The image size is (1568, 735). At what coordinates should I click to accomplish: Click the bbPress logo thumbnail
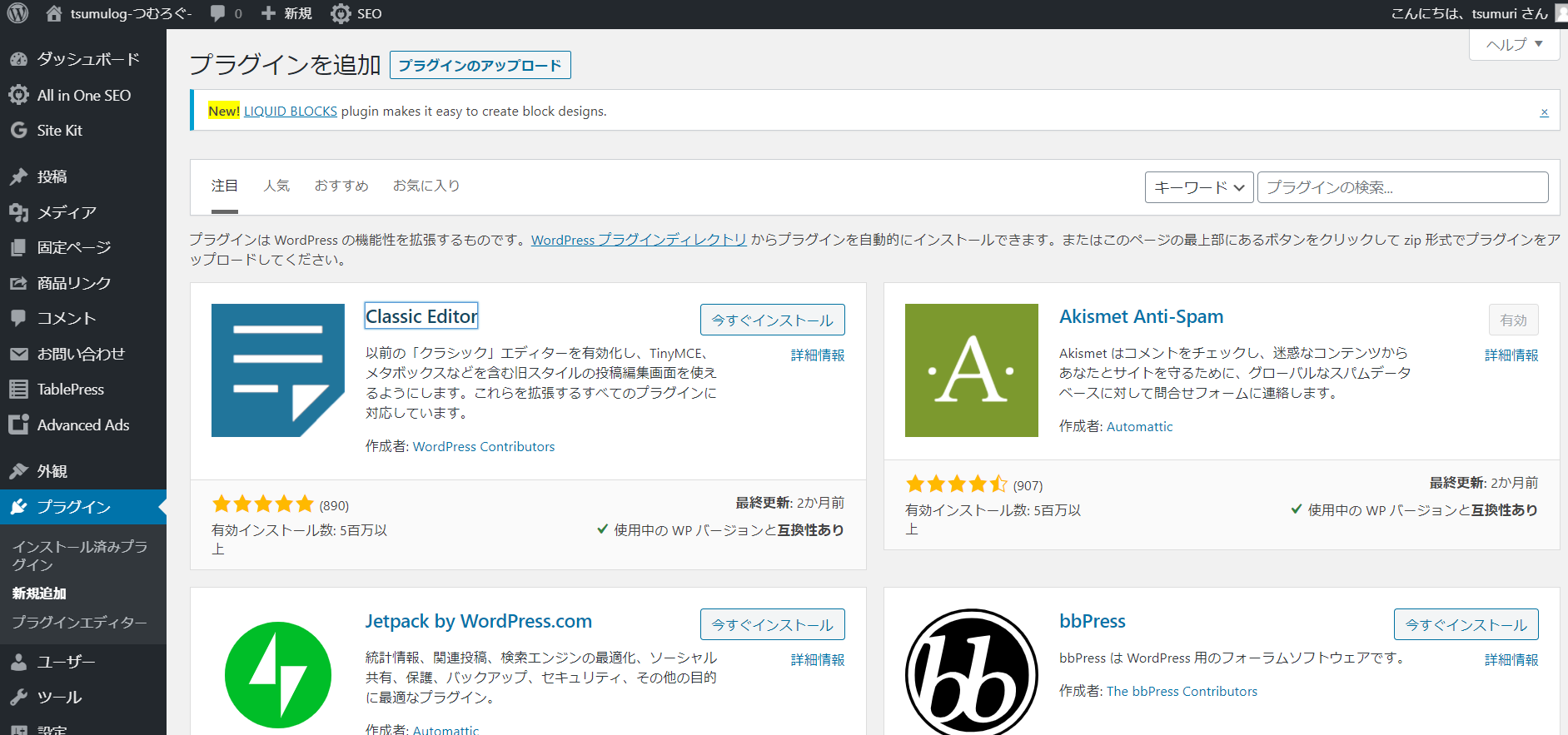(x=972, y=673)
